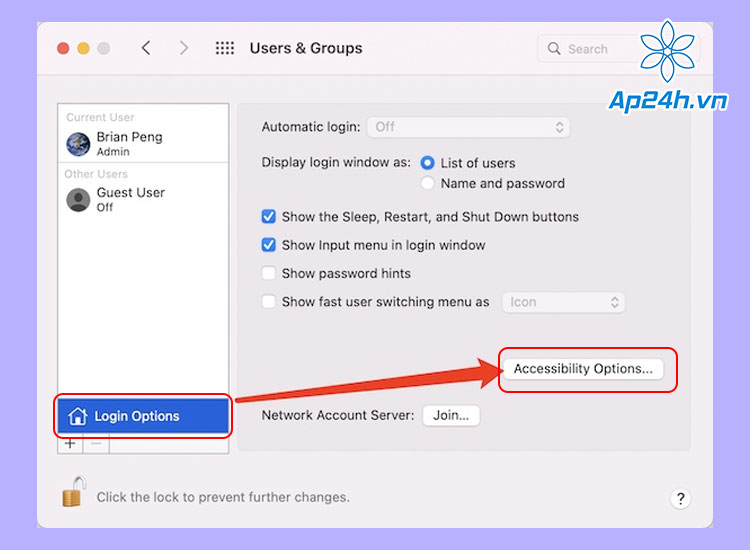The image size is (750, 550).
Task: Click the Users & Groups title
Action: [306, 48]
